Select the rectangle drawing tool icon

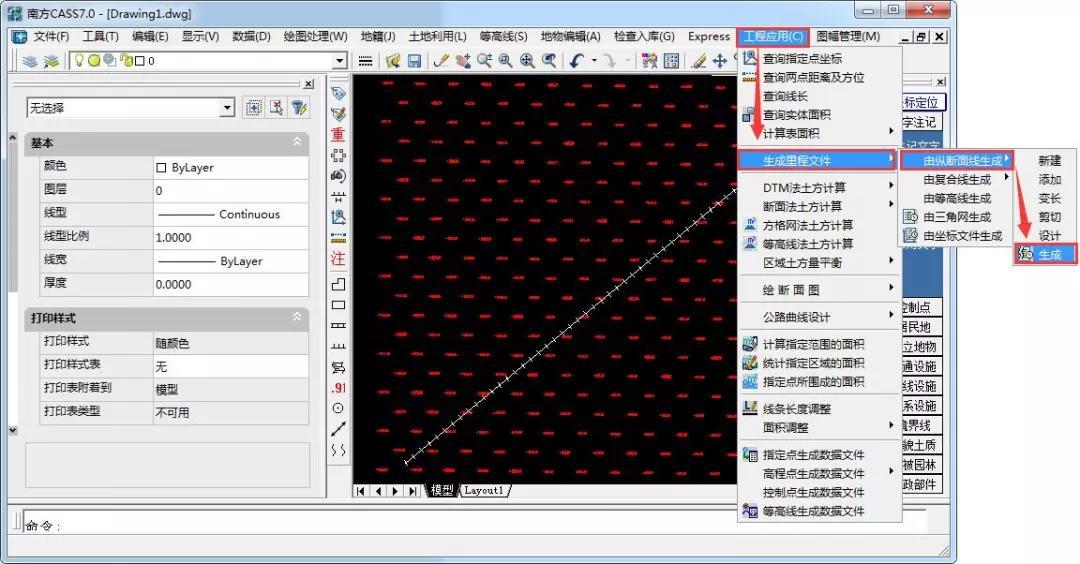pyautogui.click(x=338, y=305)
